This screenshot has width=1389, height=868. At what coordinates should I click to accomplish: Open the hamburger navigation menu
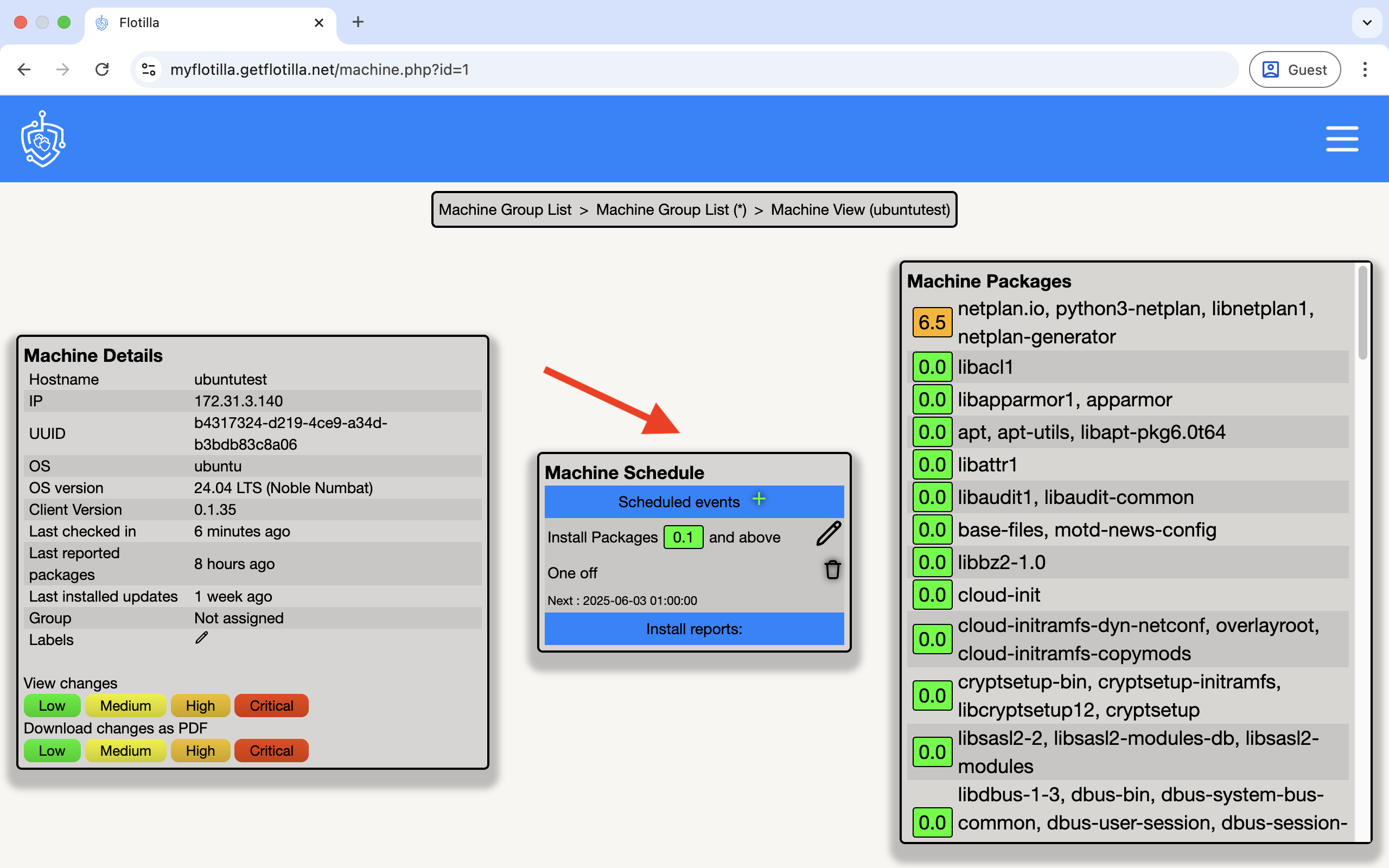pyautogui.click(x=1341, y=139)
